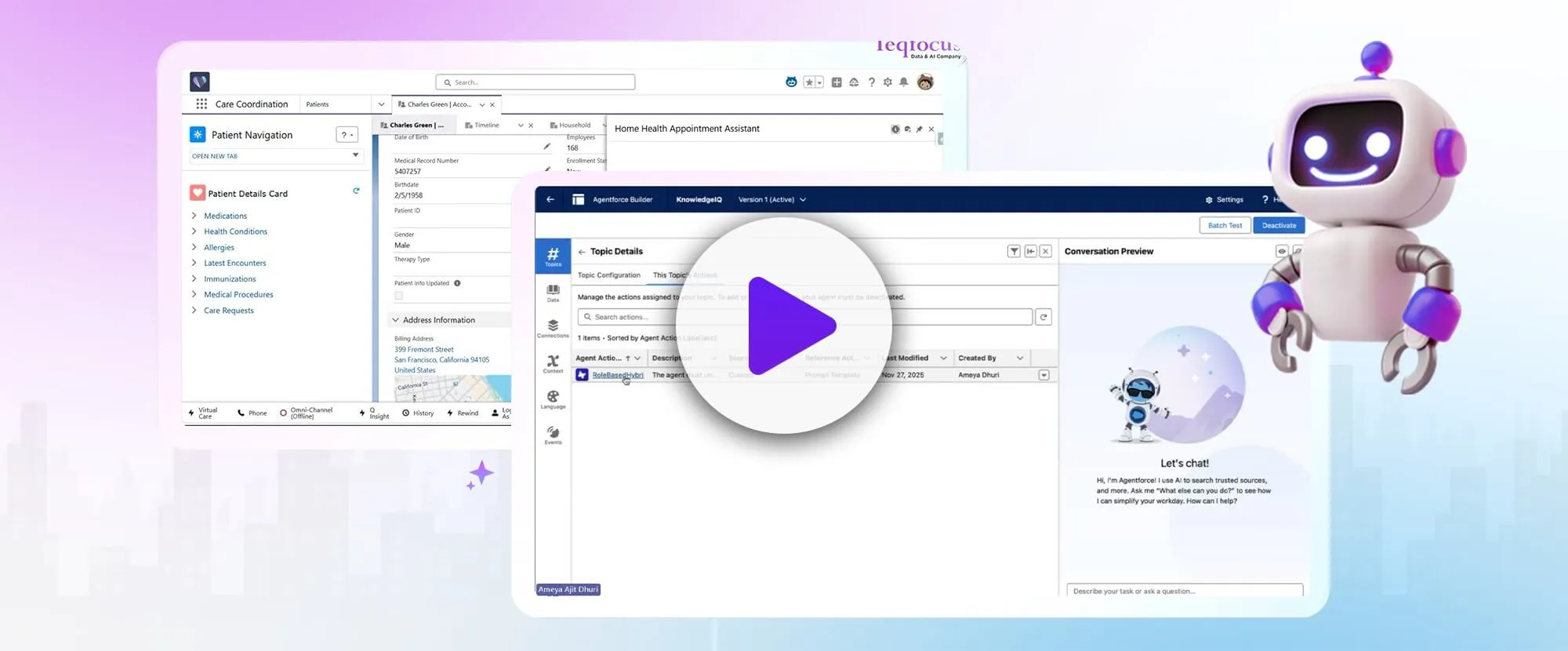
Task: Collapse the Address Information section
Action: coord(396,320)
